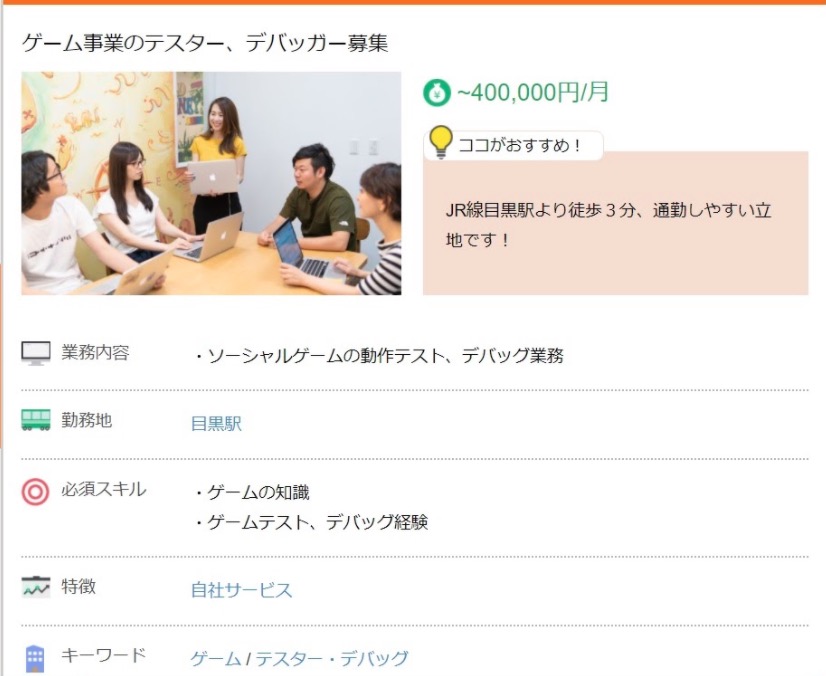
Task: Click the 特徴 row label
Action: pyautogui.click(x=78, y=586)
